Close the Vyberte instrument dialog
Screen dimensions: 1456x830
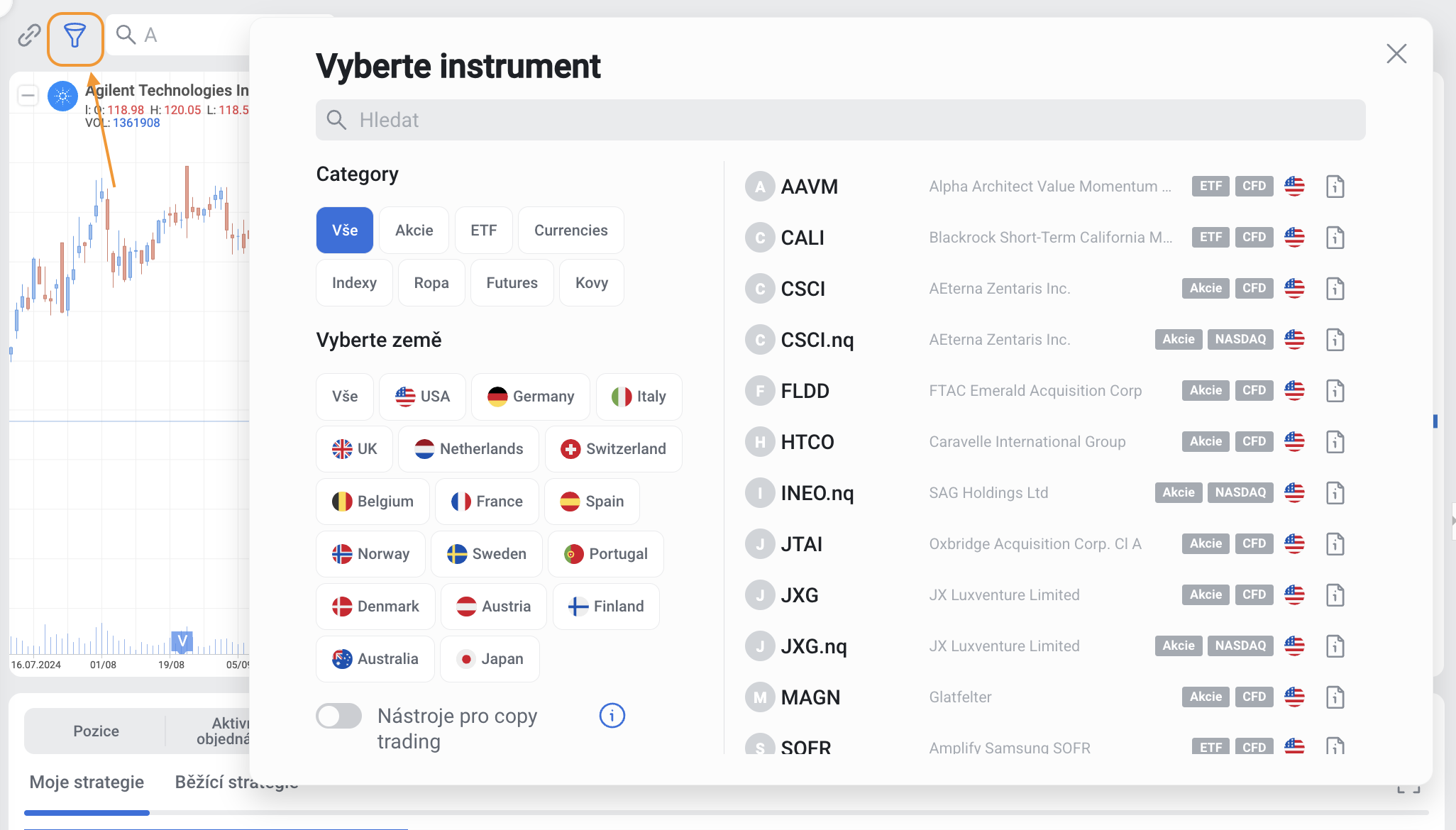tap(1396, 54)
